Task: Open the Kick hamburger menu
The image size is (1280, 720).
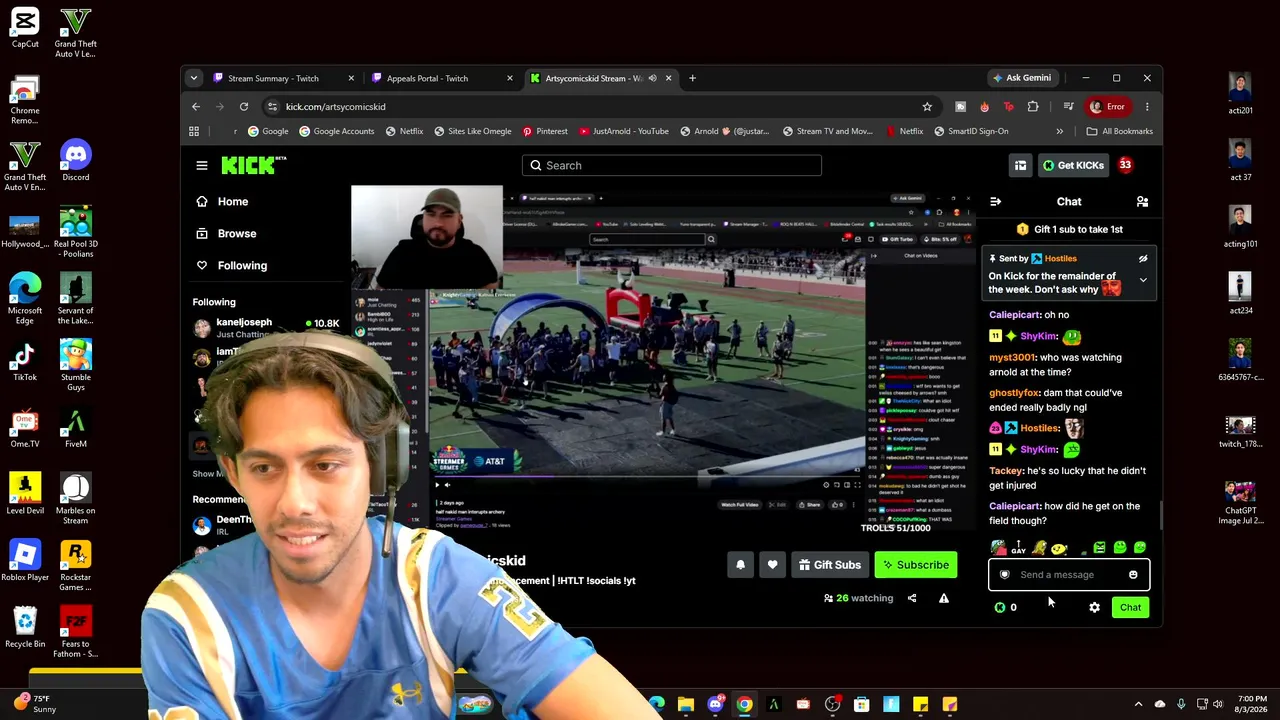Action: tap(202, 165)
